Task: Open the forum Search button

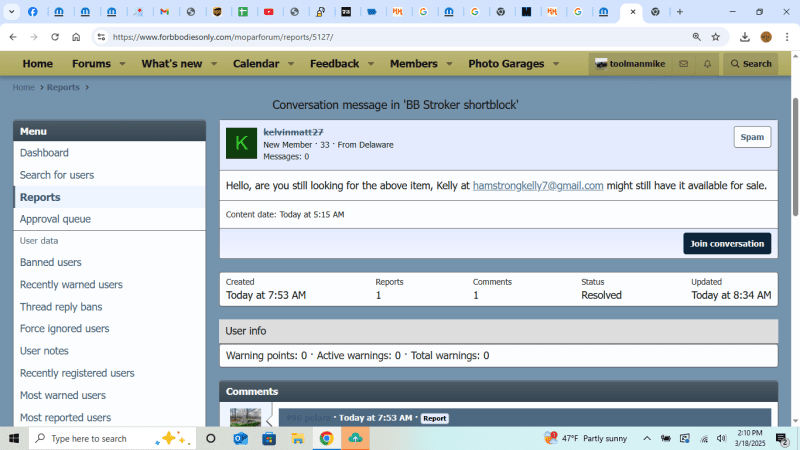Action: [x=751, y=64]
